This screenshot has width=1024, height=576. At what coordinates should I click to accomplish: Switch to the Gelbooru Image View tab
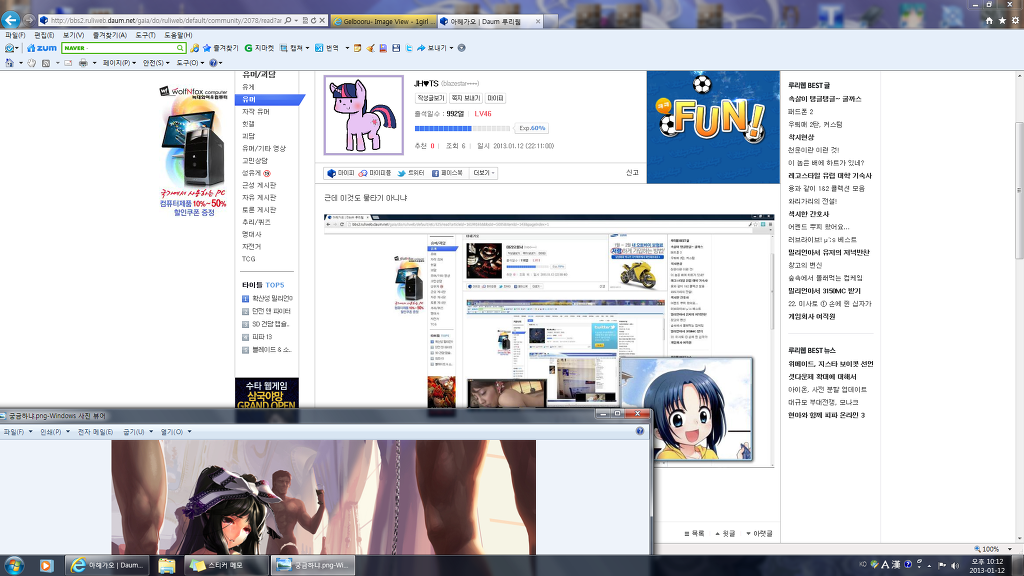383,20
